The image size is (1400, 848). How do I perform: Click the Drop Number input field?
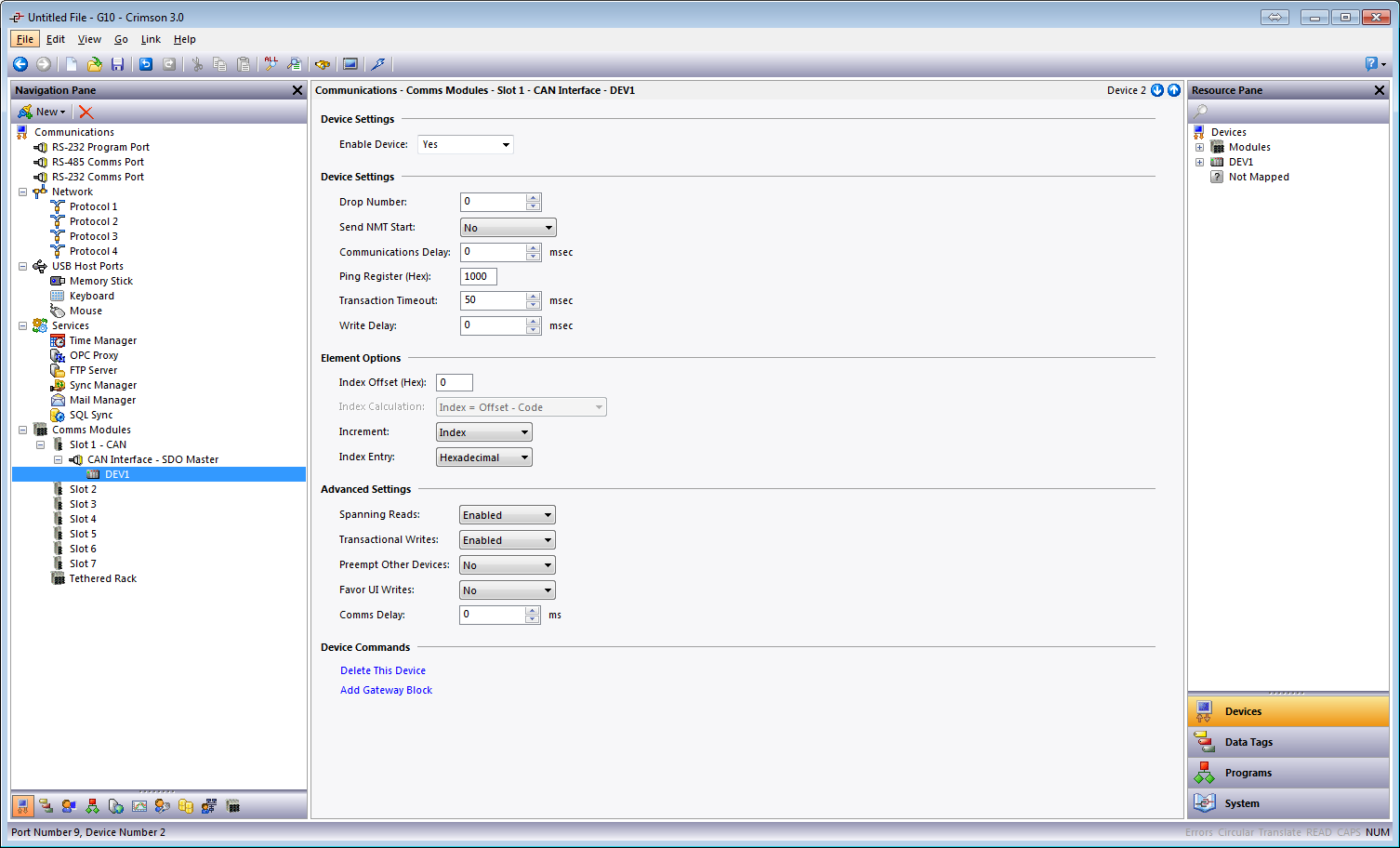[x=494, y=202]
